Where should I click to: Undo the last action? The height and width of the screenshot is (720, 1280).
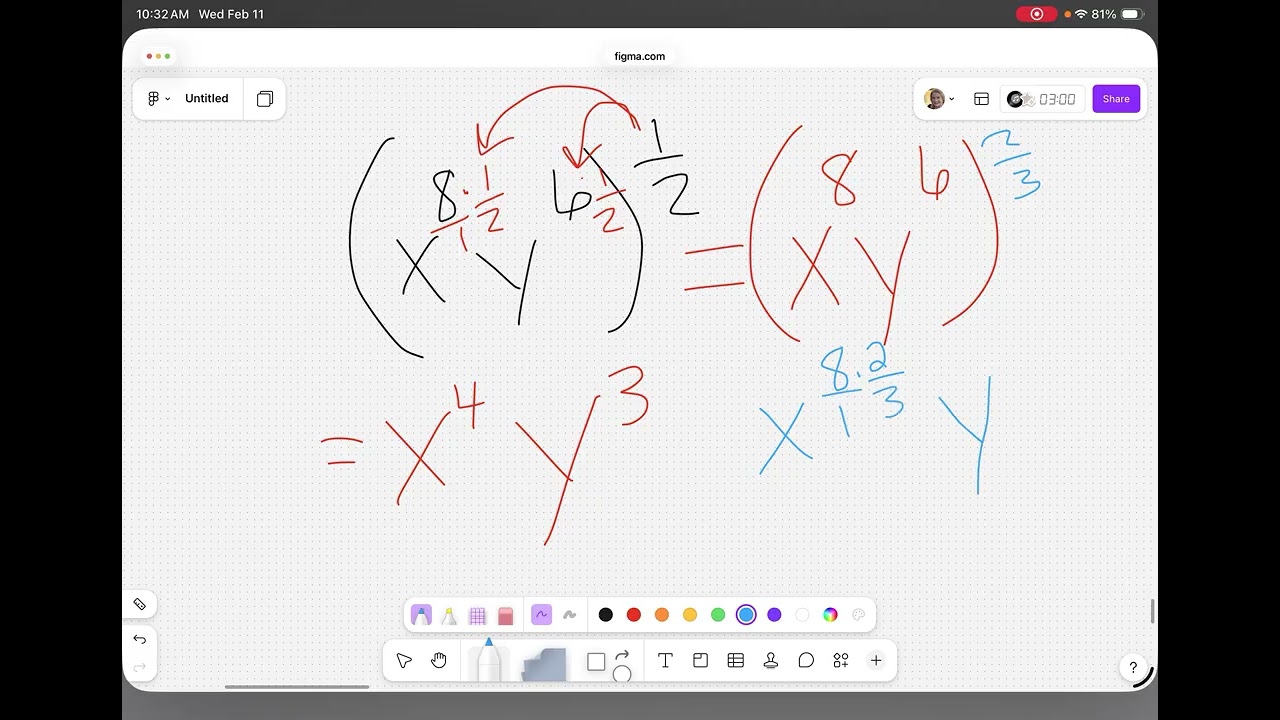tap(139, 639)
